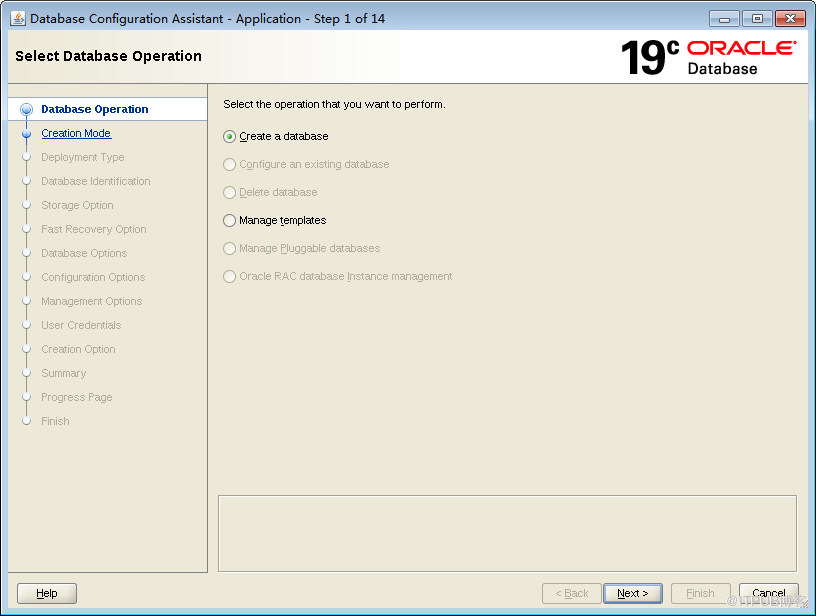This screenshot has width=816, height=616.
Task: Click the Creation Mode step bullet icon
Action: pyautogui.click(x=27, y=134)
